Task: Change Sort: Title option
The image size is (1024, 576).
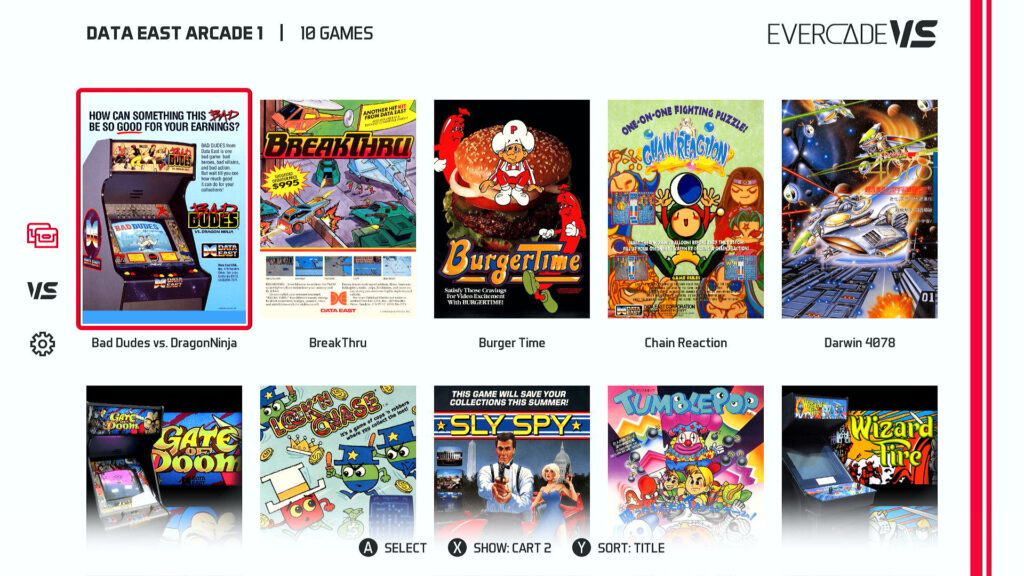Action: 631,548
